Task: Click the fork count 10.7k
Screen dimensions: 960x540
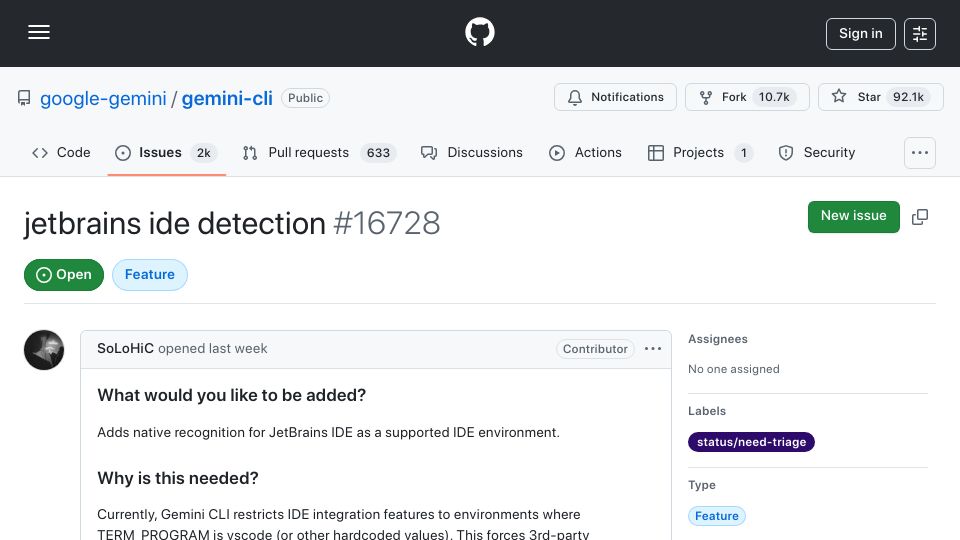Action: click(x=774, y=97)
